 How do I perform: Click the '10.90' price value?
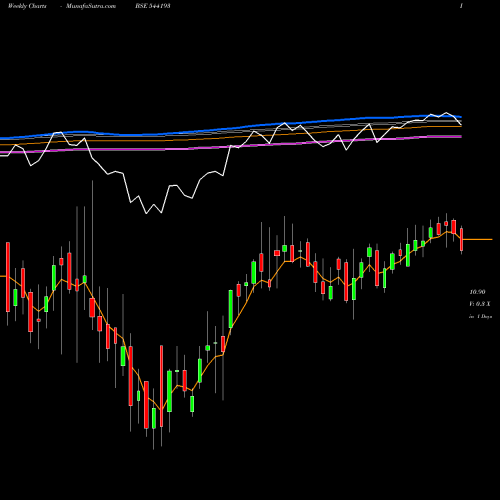point(477,292)
